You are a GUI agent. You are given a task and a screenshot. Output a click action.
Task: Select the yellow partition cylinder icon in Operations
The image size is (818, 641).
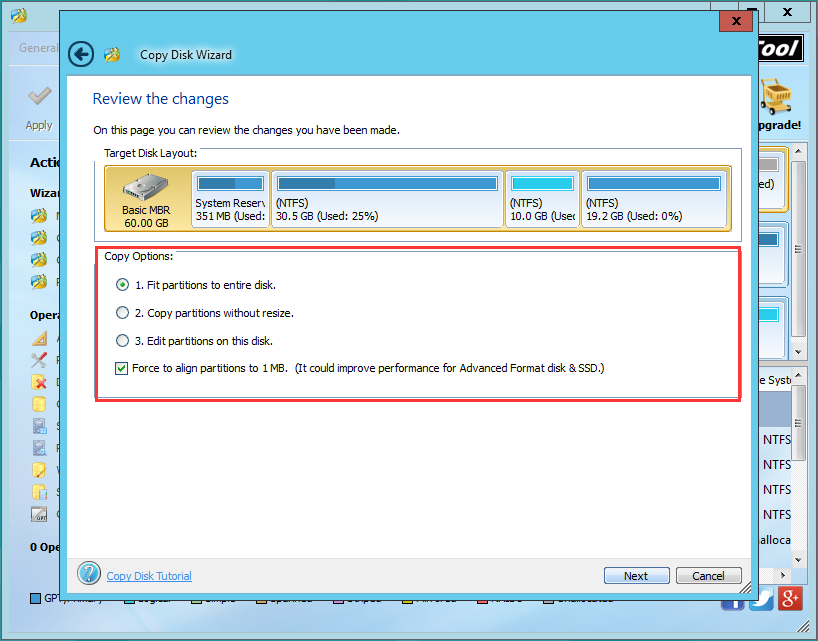click(x=38, y=402)
